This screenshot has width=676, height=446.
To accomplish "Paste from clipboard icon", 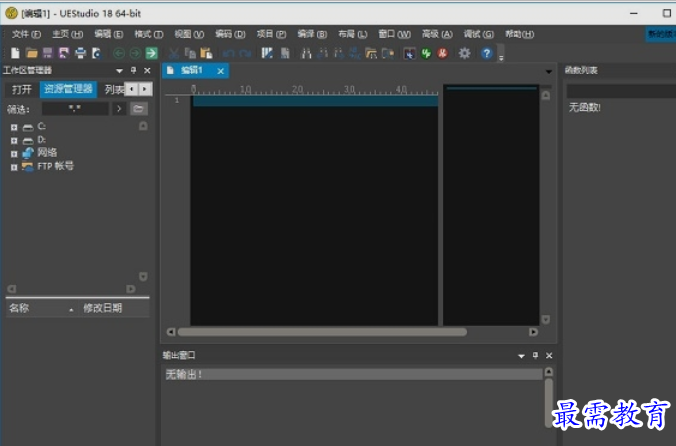I will pyautogui.click(x=207, y=53).
